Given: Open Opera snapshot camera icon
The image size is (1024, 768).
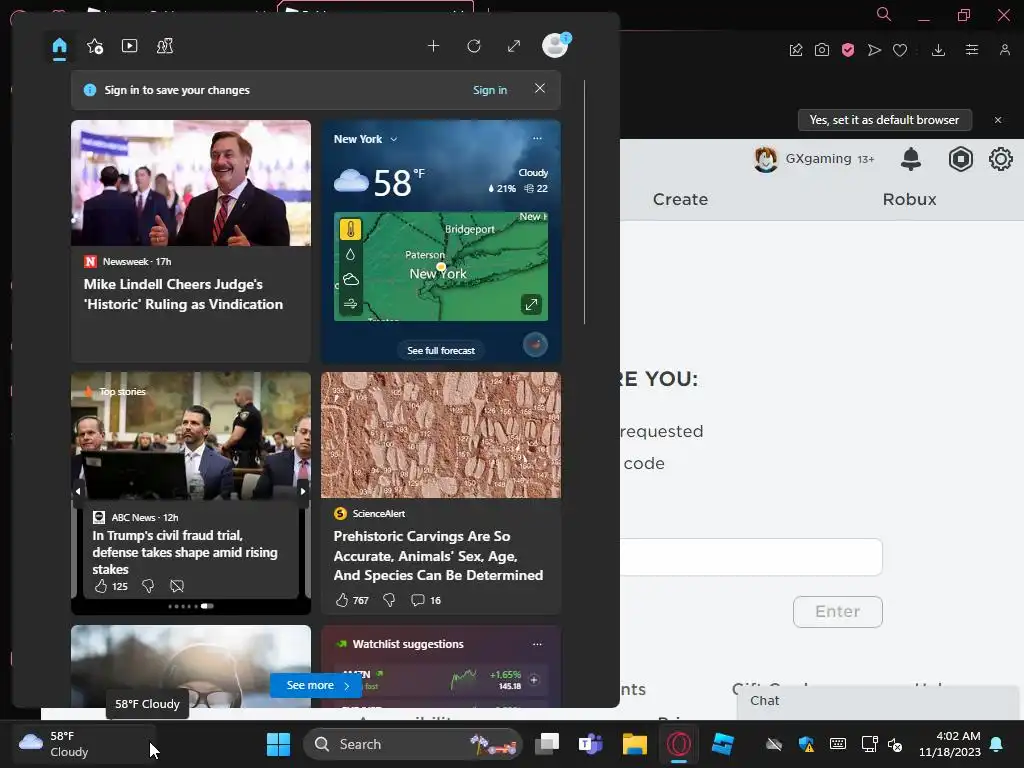Looking at the screenshot, I should point(822,50).
